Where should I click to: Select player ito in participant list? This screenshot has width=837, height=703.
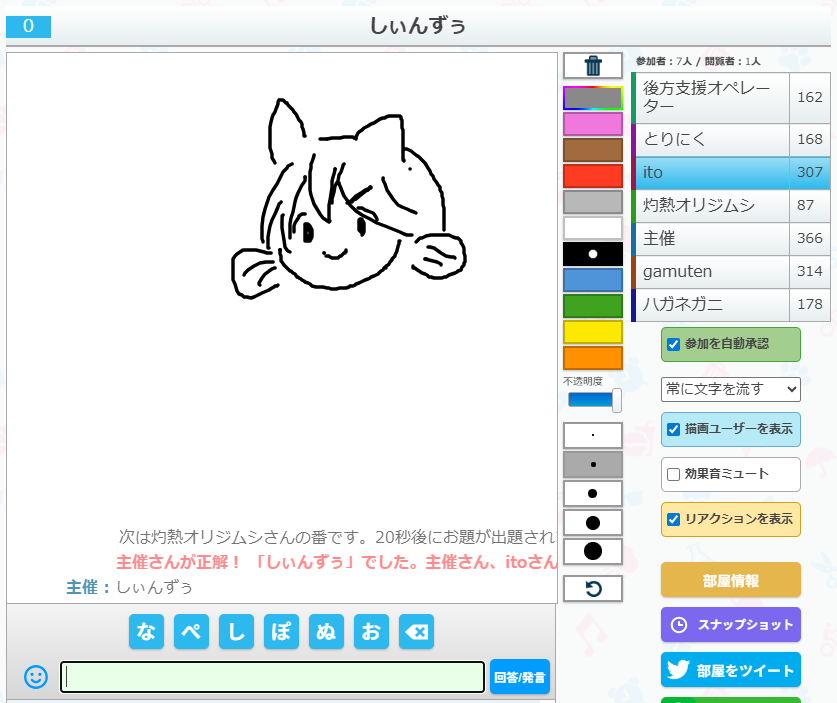coord(710,173)
